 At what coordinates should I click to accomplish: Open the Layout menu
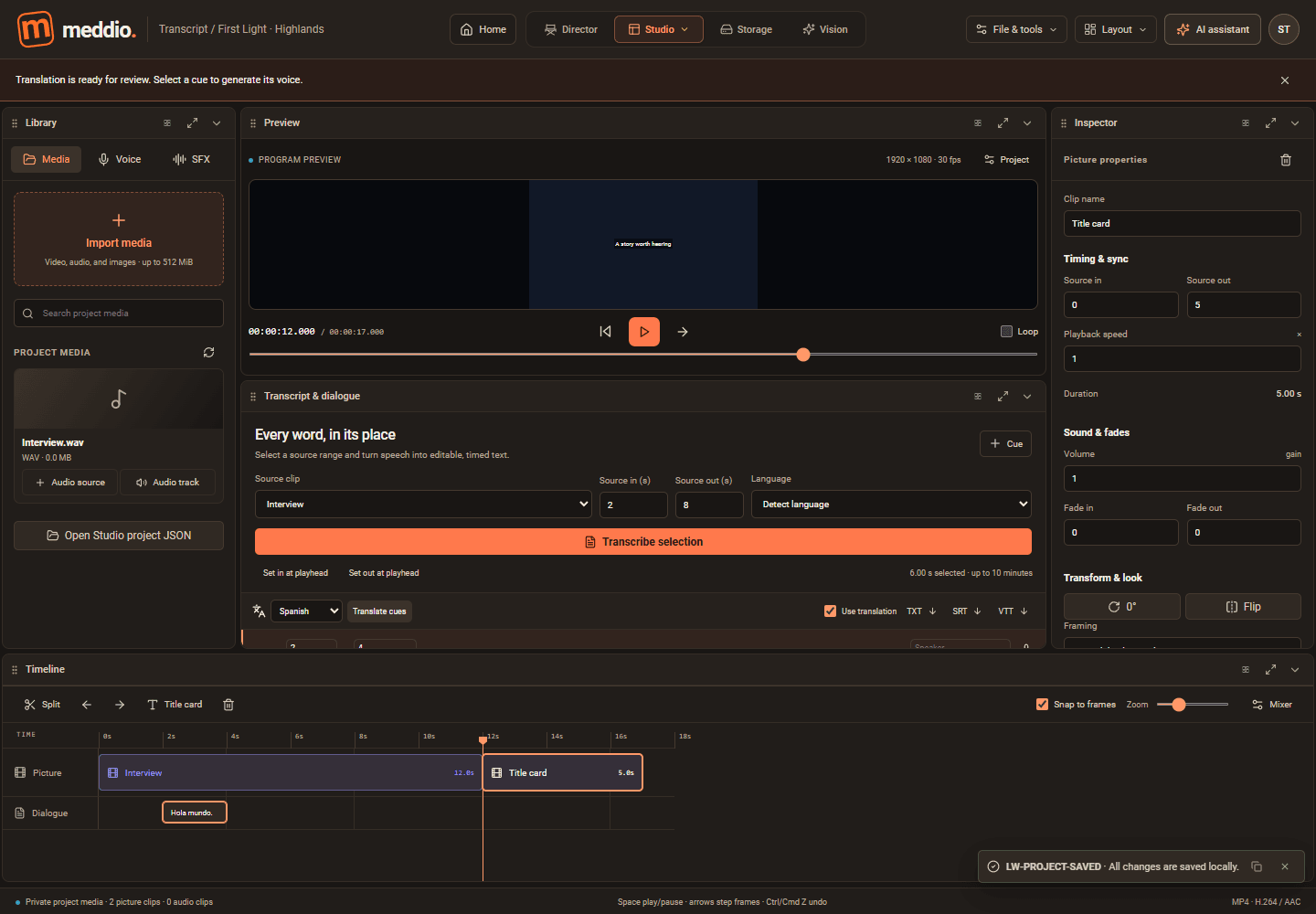pyautogui.click(x=1115, y=29)
